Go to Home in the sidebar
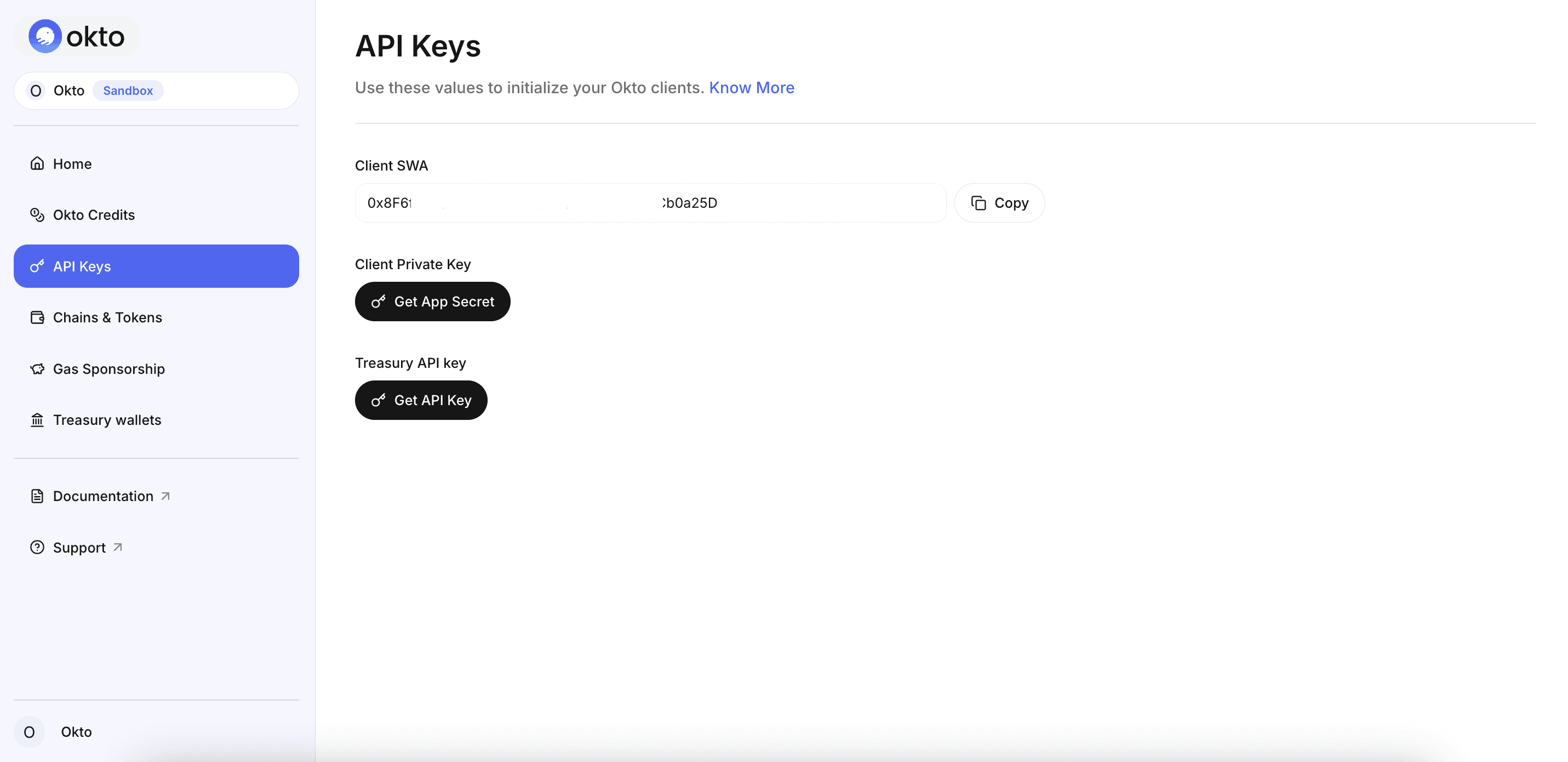This screenshot has width=1568, height=762. coord(157,163)
